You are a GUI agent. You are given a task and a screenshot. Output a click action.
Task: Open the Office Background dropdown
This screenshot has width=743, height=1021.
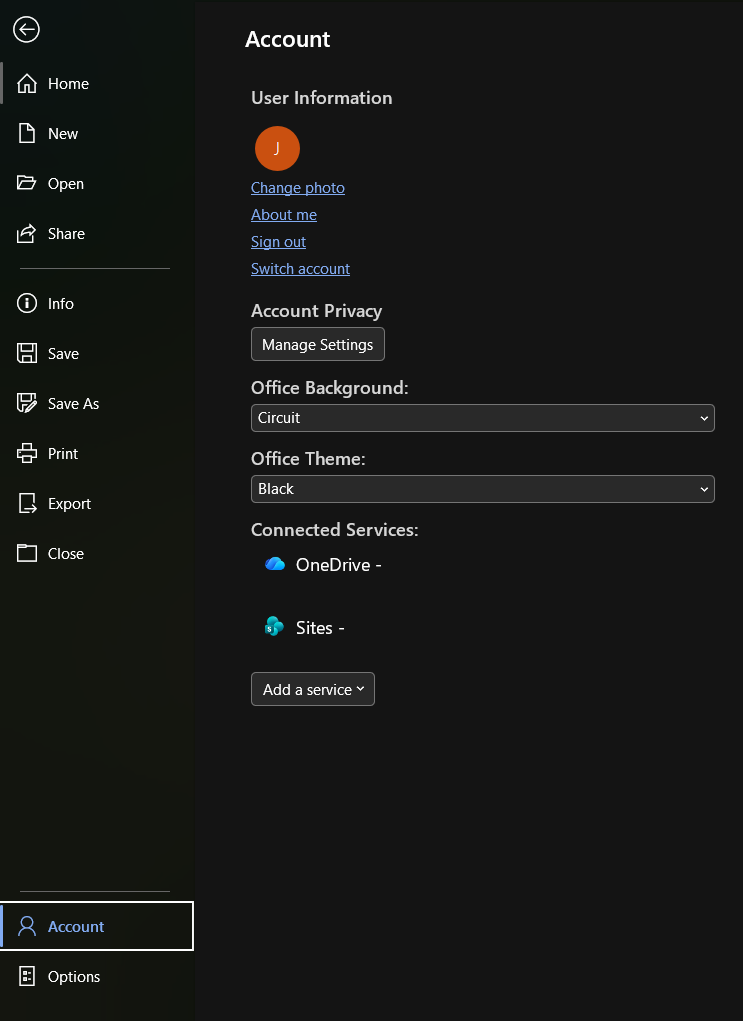(483, 418)
